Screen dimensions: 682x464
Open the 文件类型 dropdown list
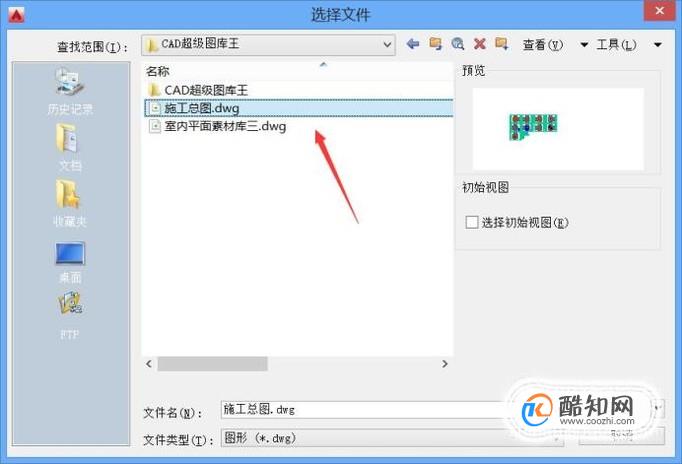click(392, 438)
